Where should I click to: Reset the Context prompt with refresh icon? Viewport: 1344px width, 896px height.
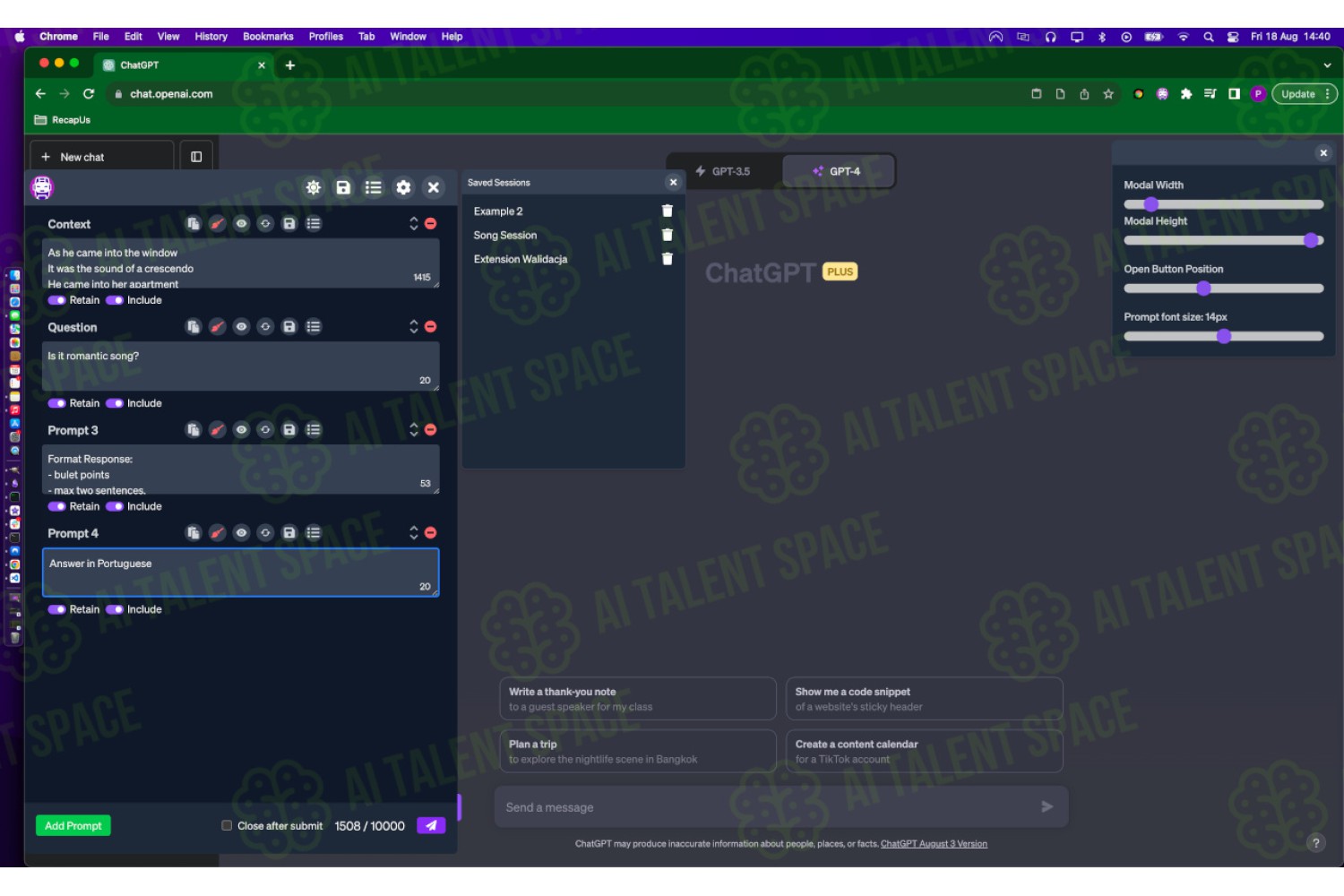point(265,224)
